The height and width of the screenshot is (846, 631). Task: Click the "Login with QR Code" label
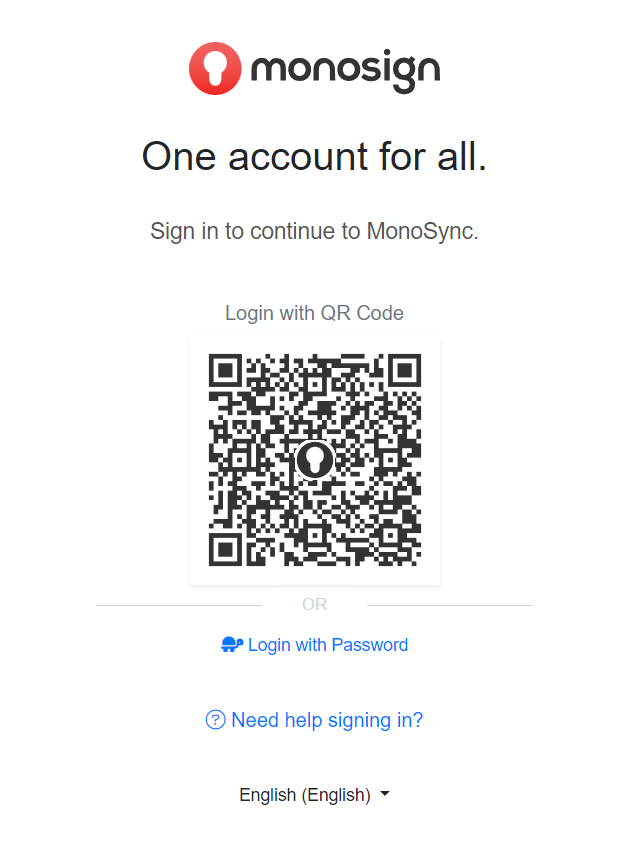[314, 313]
